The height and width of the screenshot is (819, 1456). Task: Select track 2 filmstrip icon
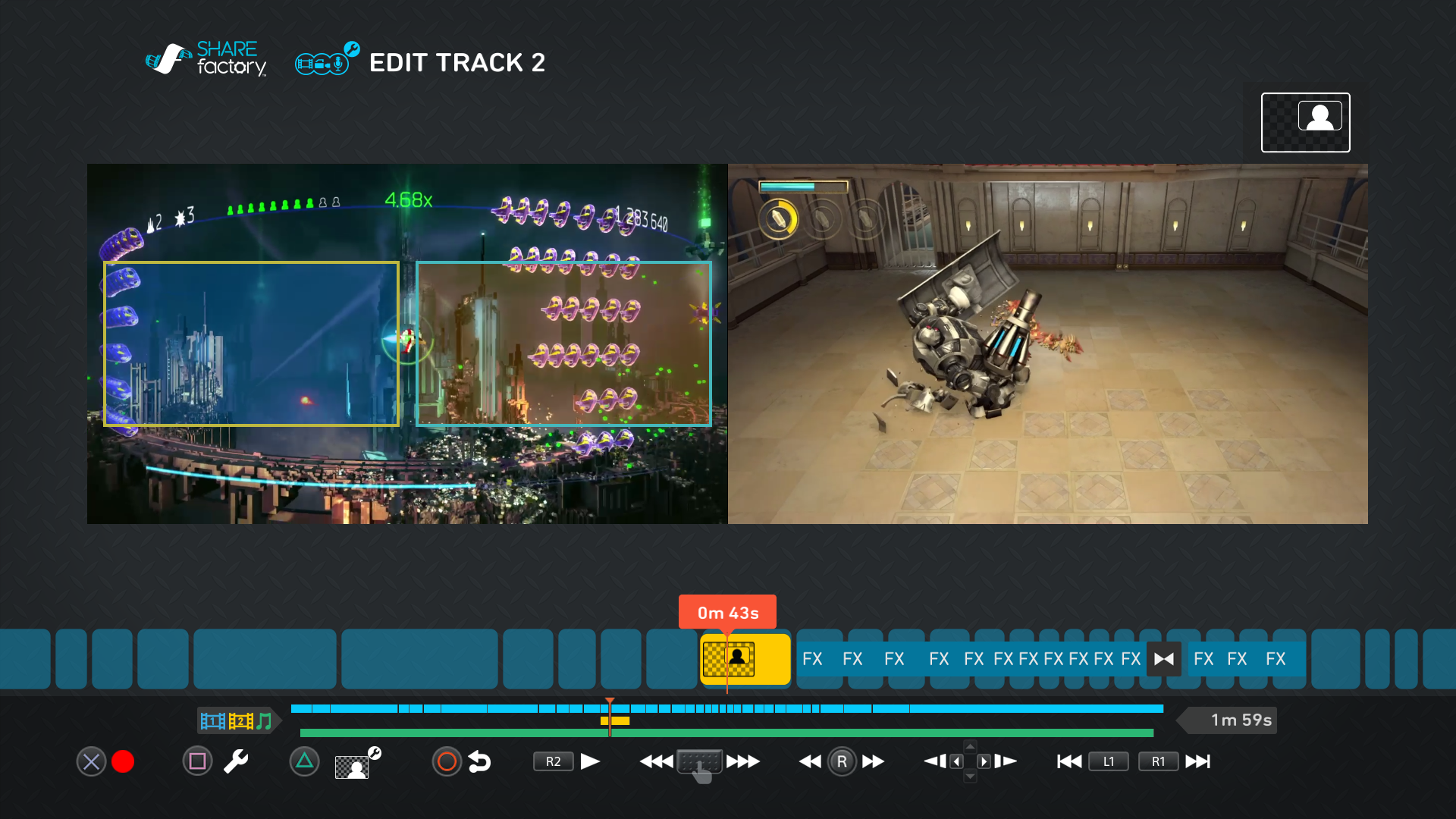240,720
